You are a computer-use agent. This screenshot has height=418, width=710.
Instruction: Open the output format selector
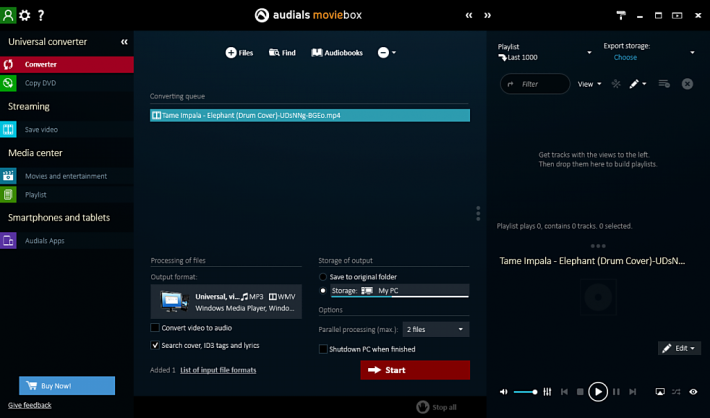click(226, 302)
